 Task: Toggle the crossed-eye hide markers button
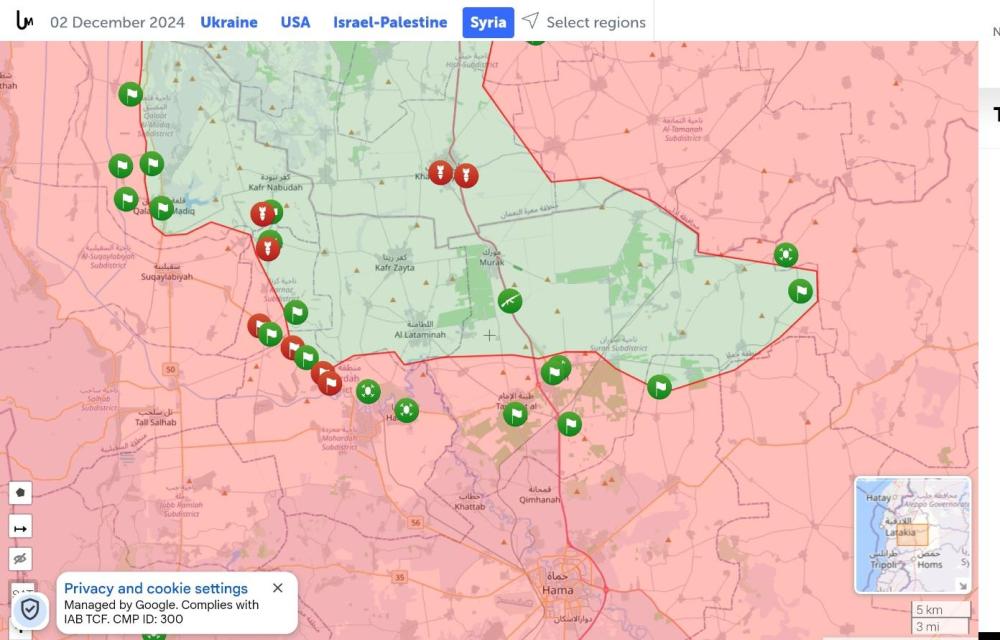click(x=20, y=559)
